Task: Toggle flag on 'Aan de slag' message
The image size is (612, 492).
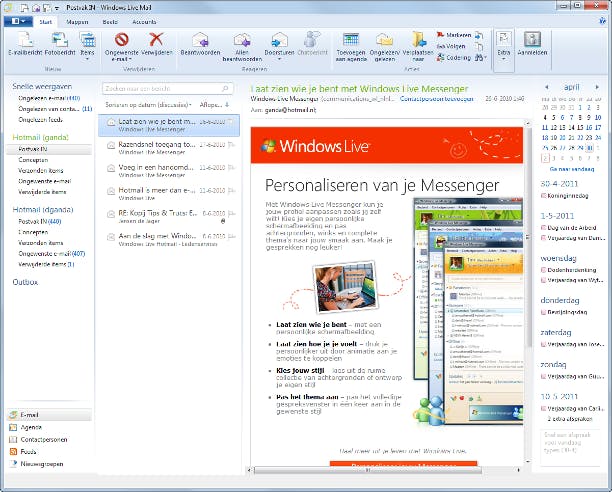Action: pyautogui.click(x=232, y=236)
